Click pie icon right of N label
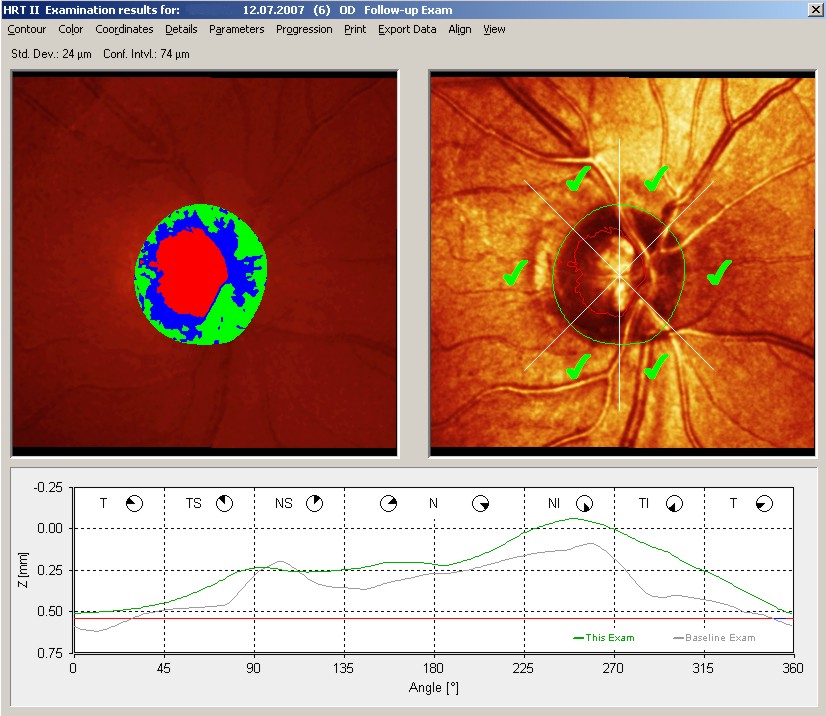The width and height of the screenshot is (826, 716). [481, 503]
